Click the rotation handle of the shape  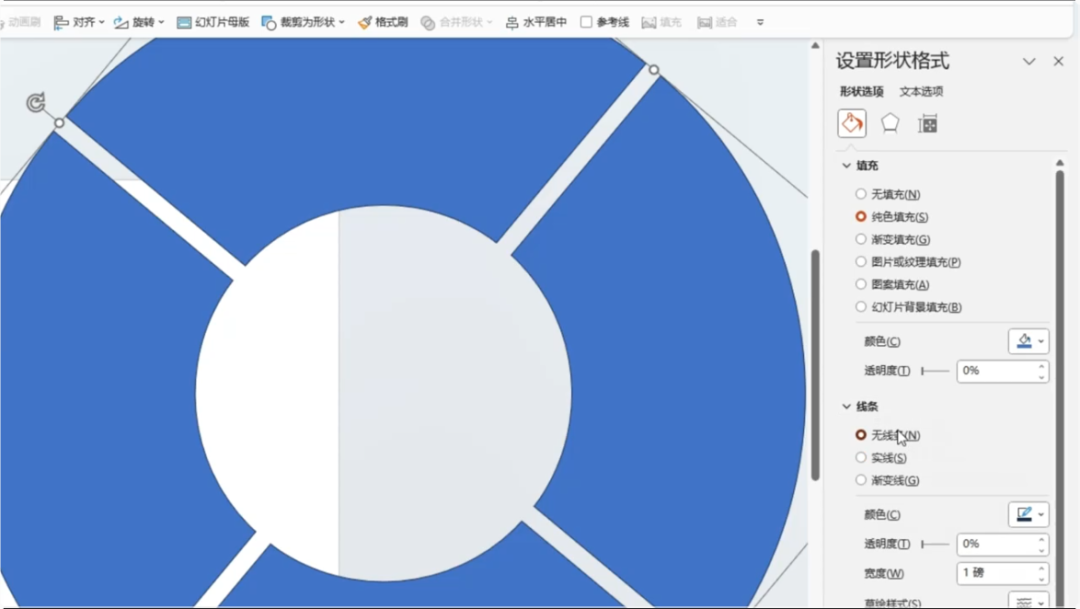[36, 103]
